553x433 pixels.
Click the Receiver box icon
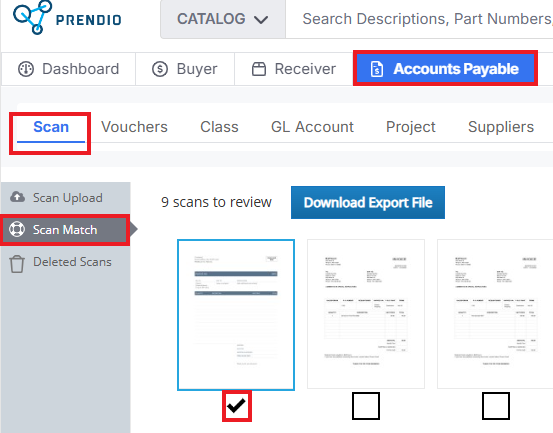pyautogui.click(x=259, y=69)
